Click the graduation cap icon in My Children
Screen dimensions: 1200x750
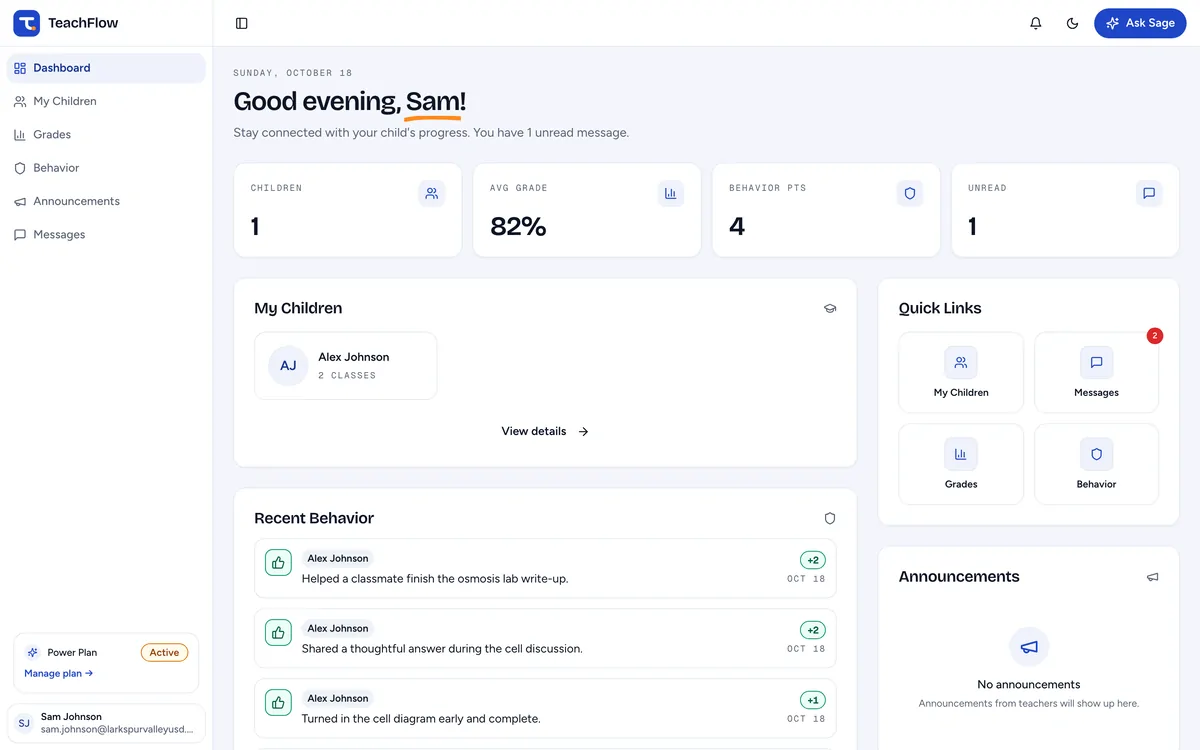point(829,308)
